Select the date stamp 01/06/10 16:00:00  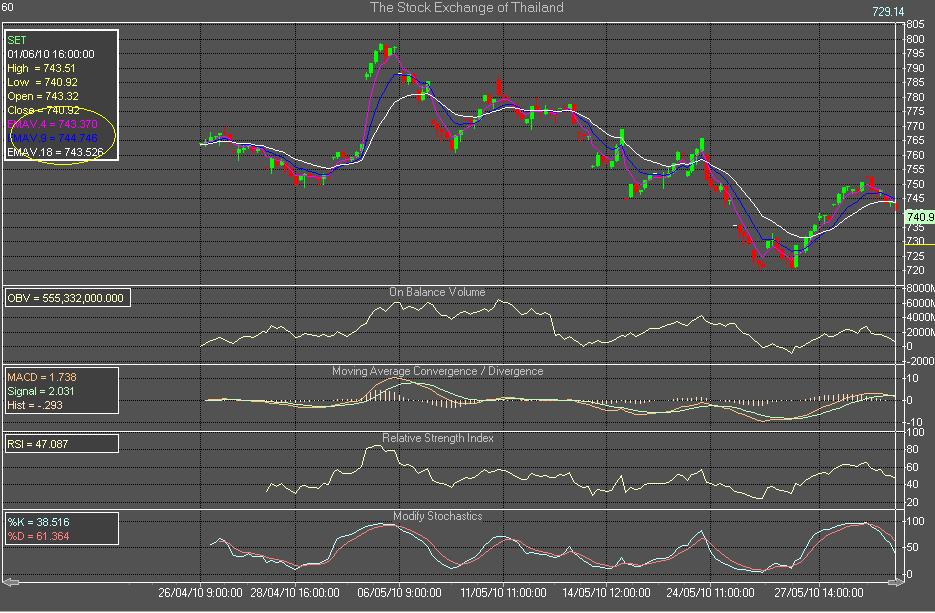point(51,54)
